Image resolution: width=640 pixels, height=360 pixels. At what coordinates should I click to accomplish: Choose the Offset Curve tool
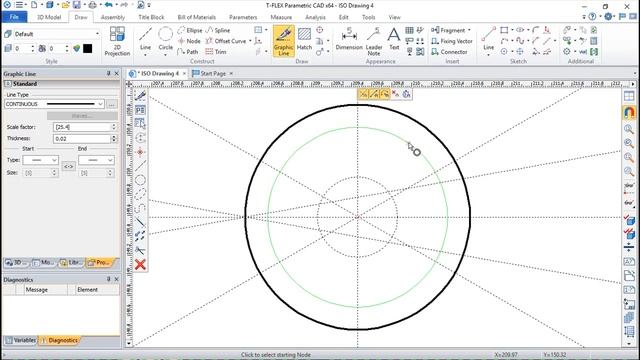click(x=226, y=41)
